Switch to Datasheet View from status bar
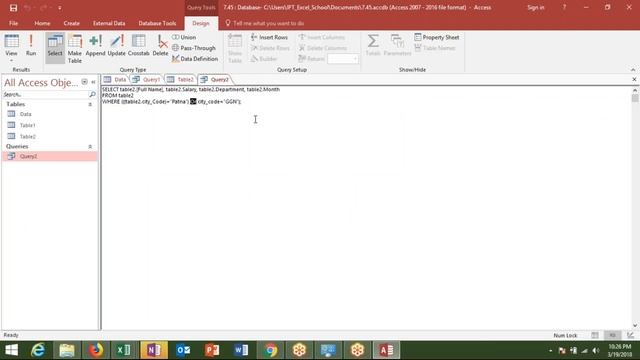640x360 pixels. [x=595, y=335]
